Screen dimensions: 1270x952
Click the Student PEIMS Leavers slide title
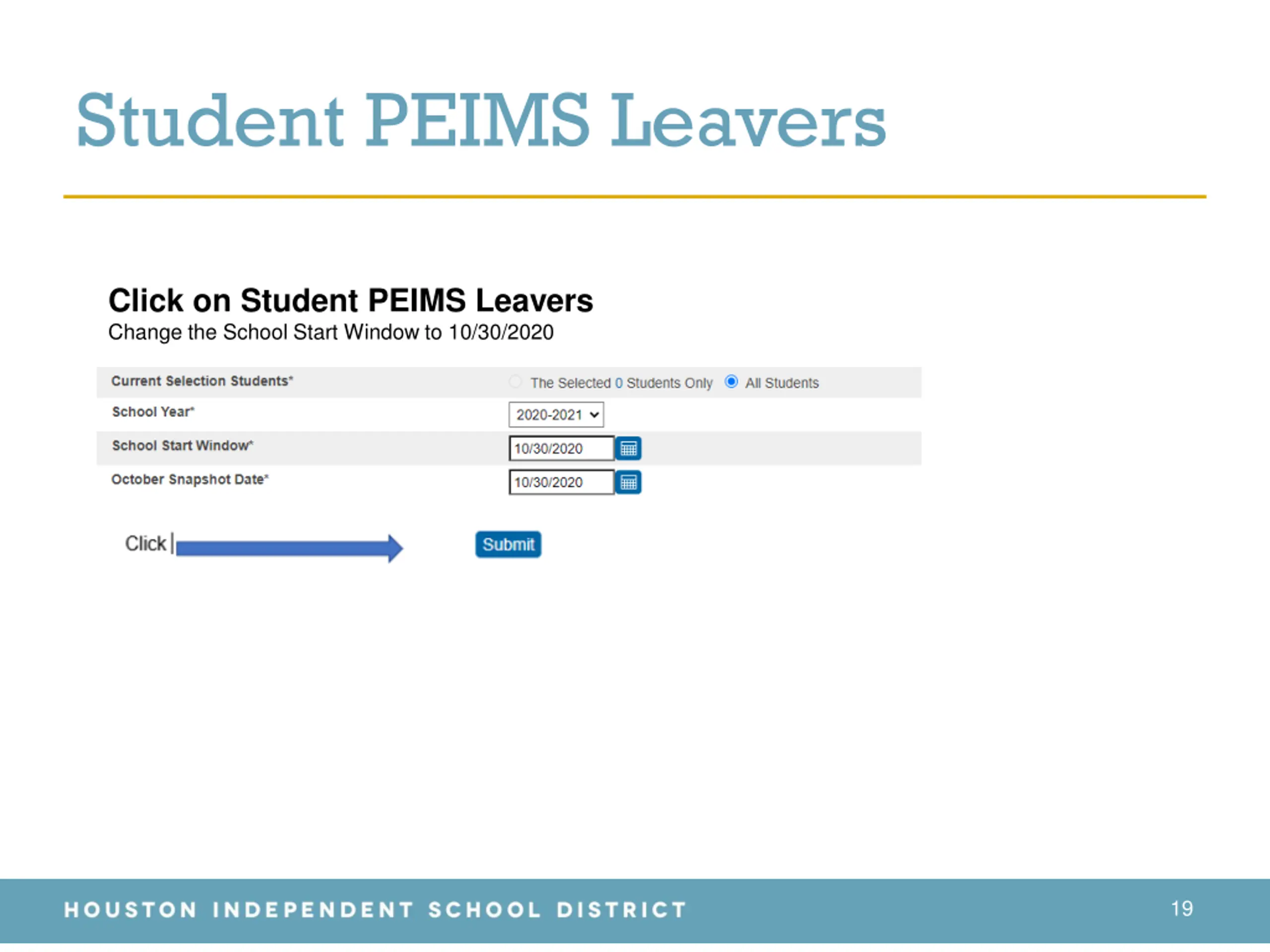481,120
